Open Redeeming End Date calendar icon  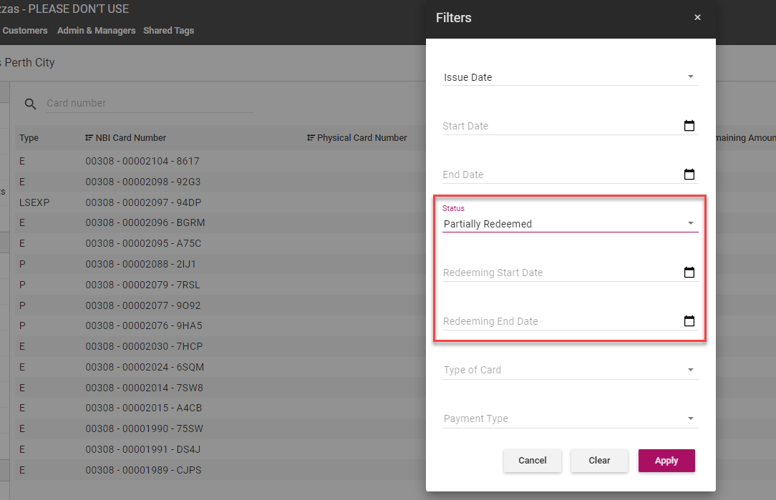point(689,321)
